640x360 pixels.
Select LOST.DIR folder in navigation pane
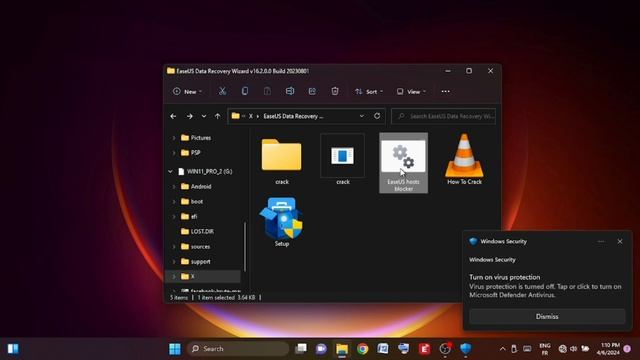[197, 231]
